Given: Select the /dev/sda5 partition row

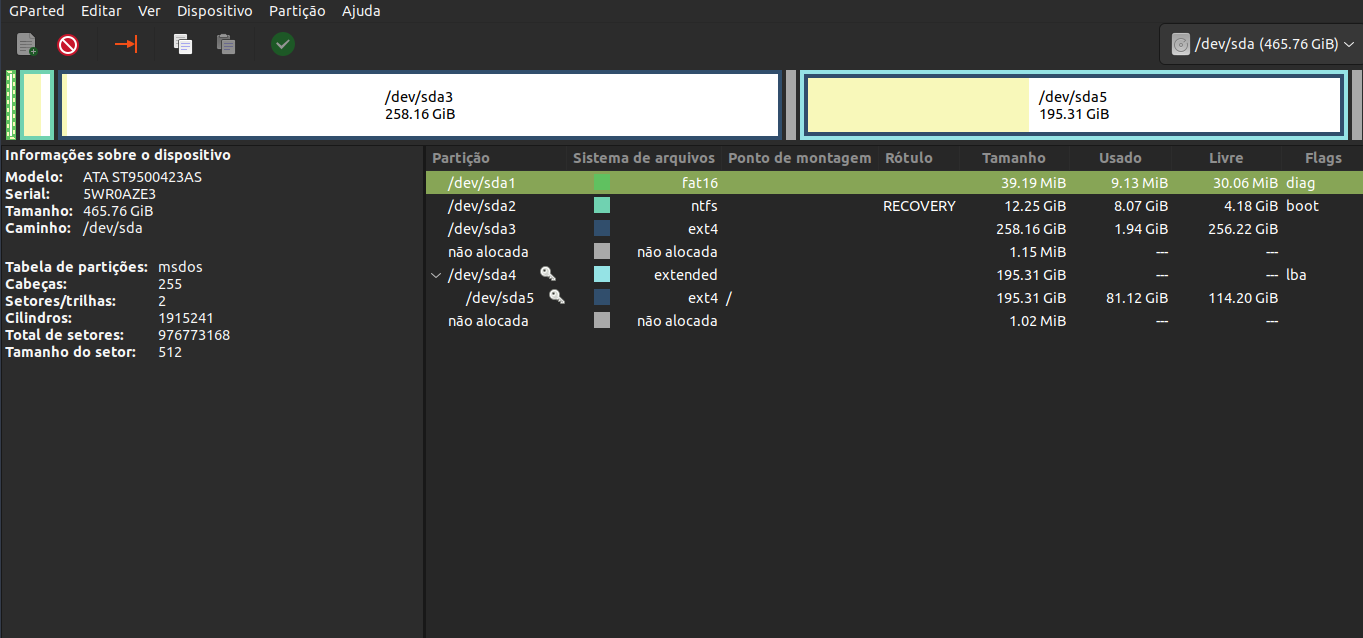Looking at the screenshot, I should [894, 297].
